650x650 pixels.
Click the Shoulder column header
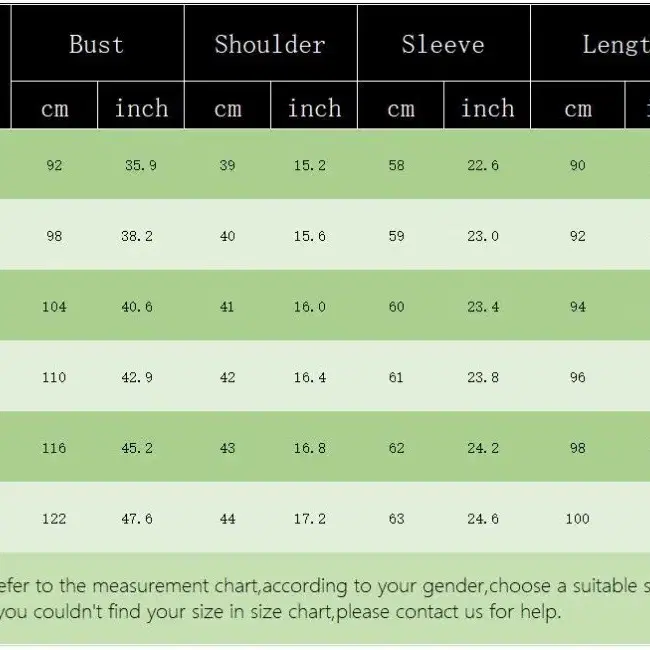271,43
